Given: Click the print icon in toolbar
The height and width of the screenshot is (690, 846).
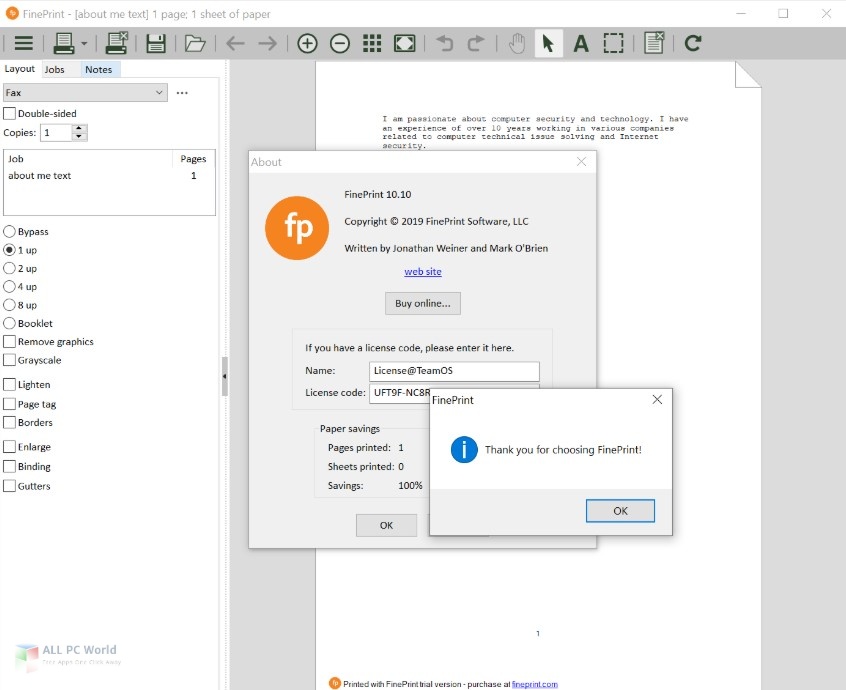Looking at the screenshot, I should [x=64, y=43].
